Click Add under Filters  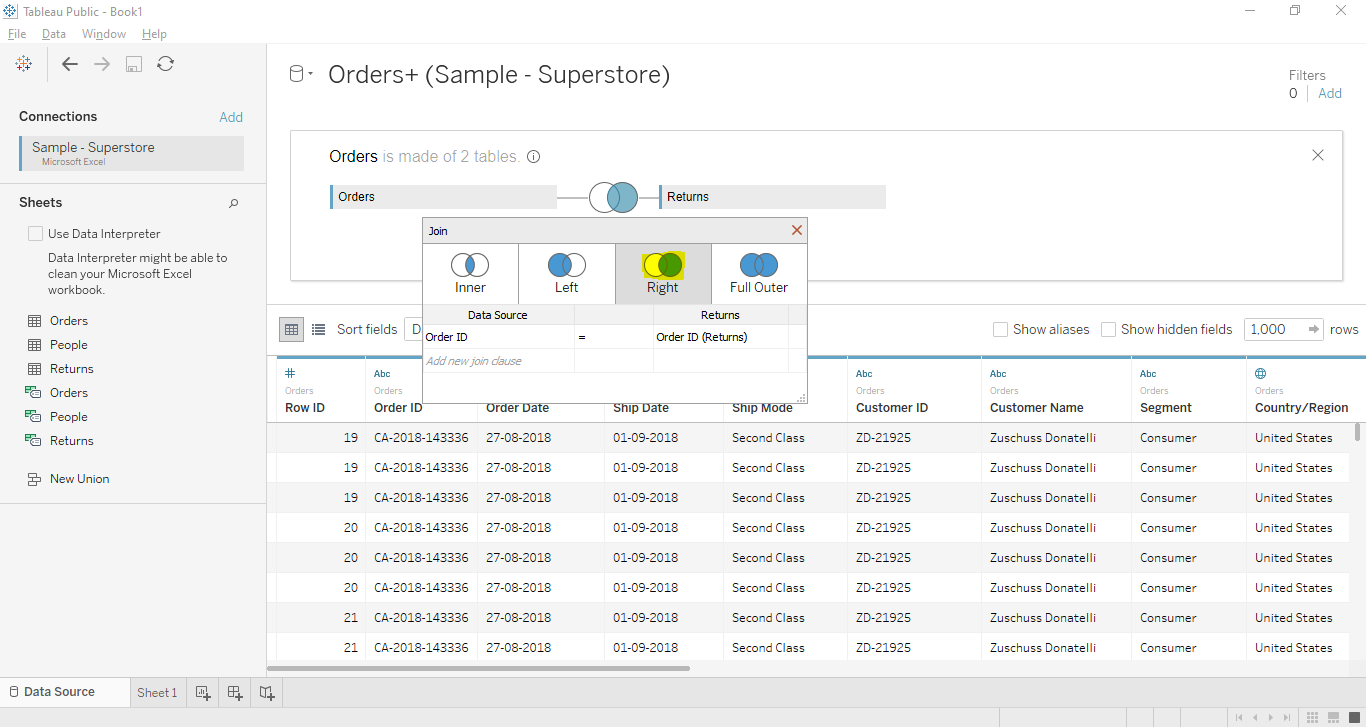click(x=1330, y=93)
